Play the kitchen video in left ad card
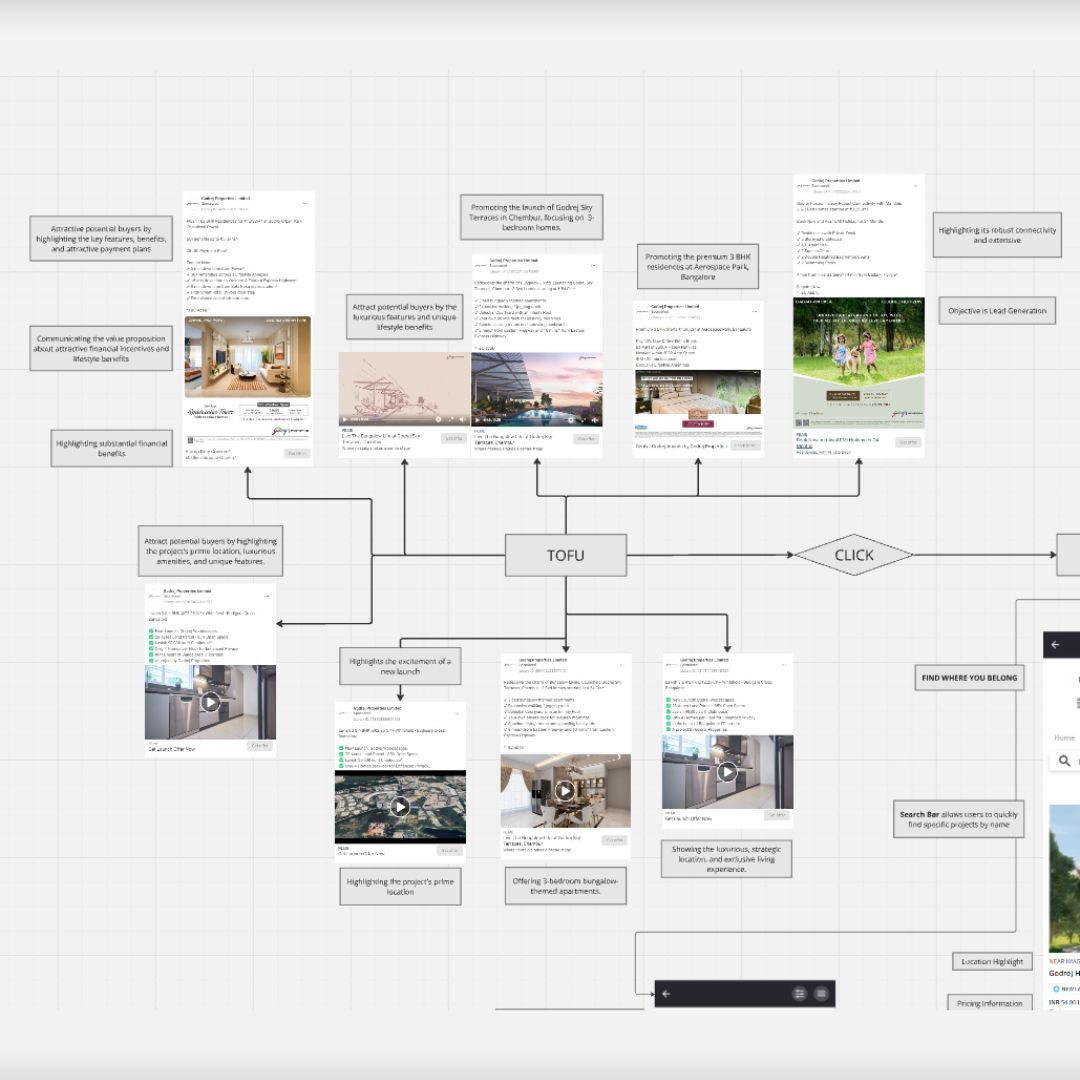1080x1080 pixels. coord(210,702)
